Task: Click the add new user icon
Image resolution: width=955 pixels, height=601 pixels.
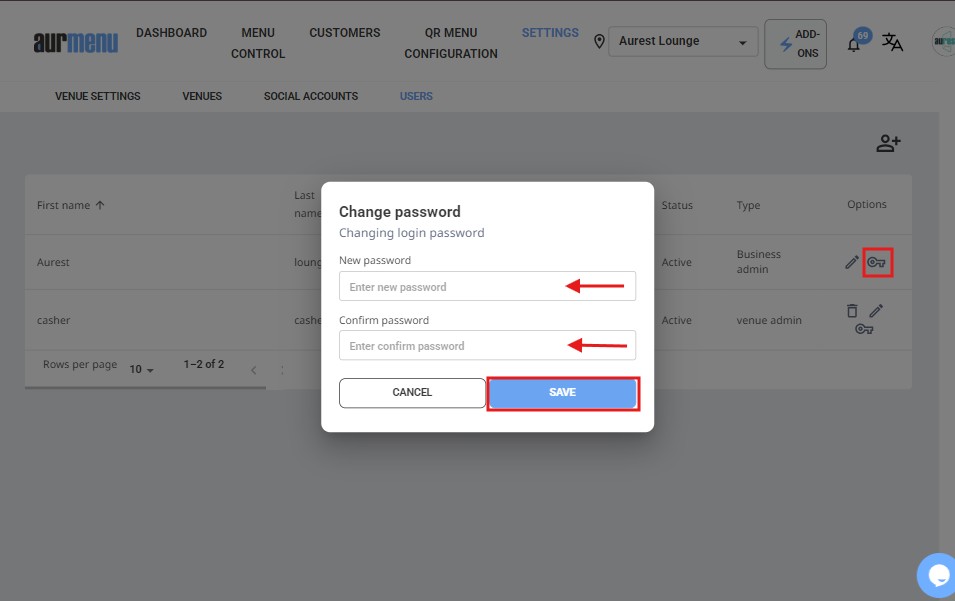Action: (888, 144)
